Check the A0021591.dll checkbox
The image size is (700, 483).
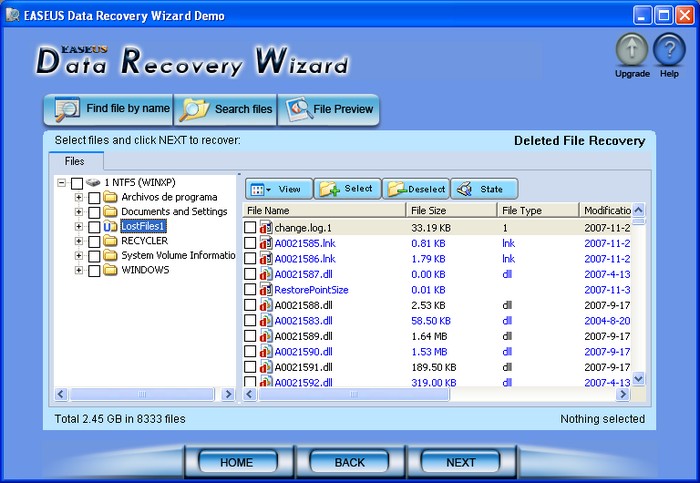pos(250,367)
